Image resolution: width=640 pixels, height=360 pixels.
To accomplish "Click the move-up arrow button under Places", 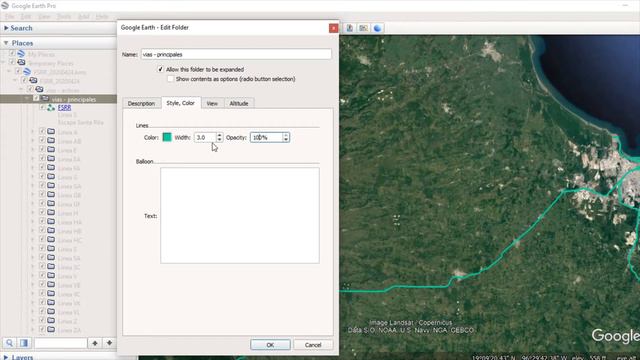I will click(95, 343).
